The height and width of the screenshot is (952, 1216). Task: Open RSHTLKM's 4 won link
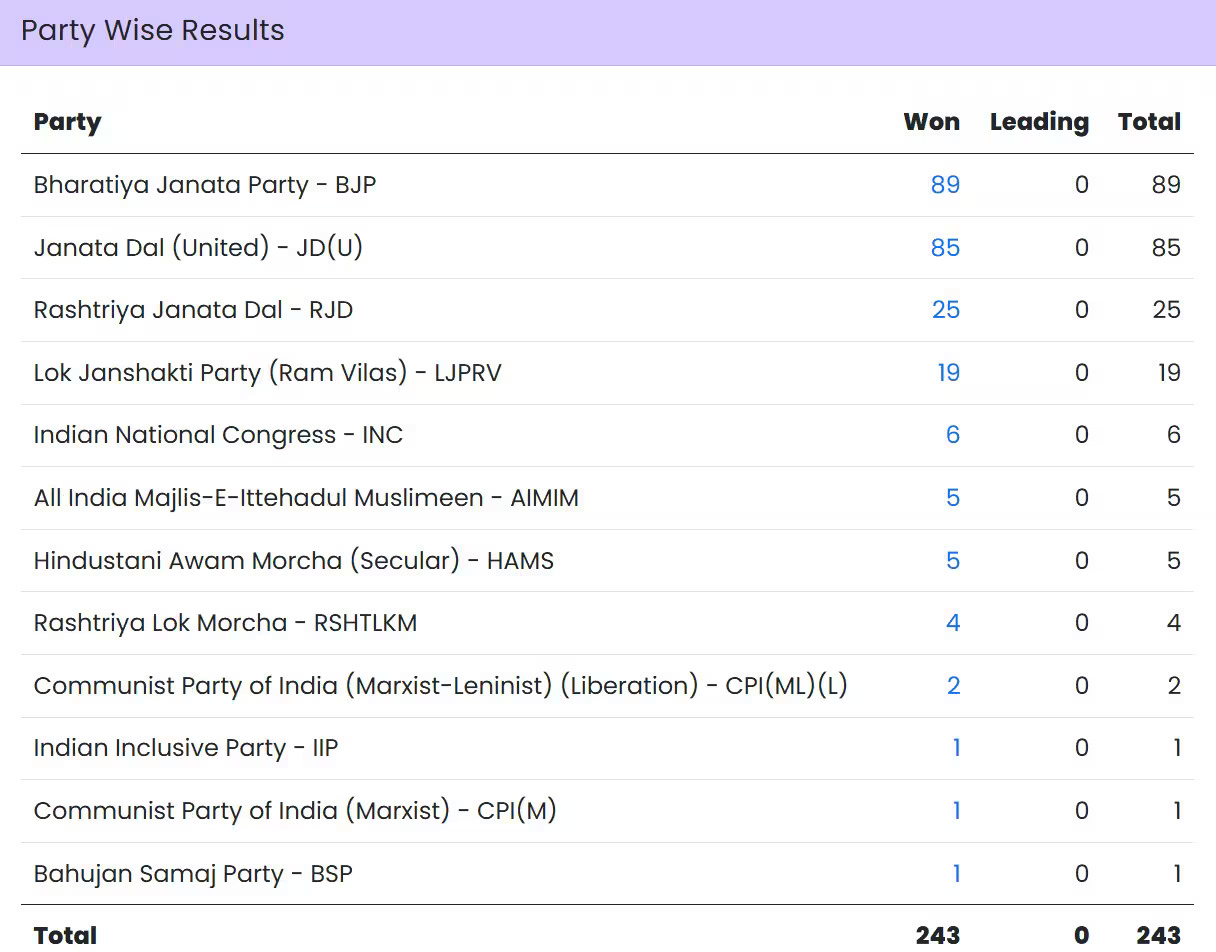(x=952, y=623)
